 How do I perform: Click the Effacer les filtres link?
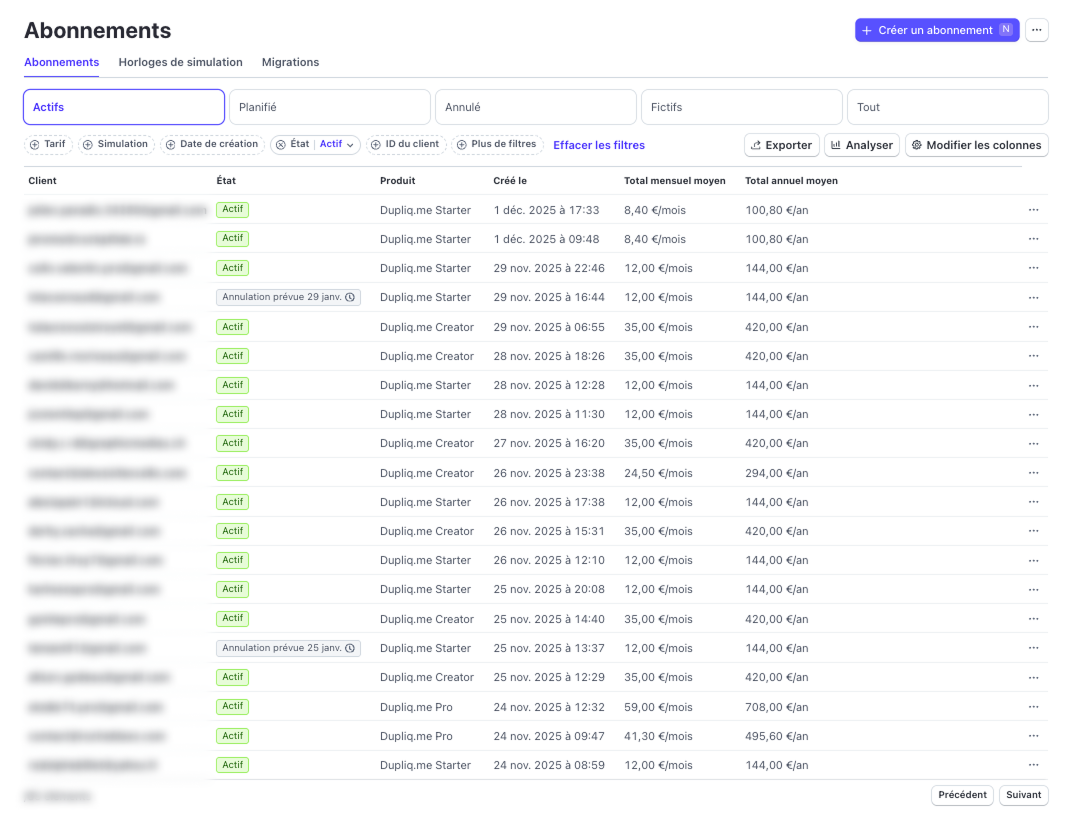(599, 145)
